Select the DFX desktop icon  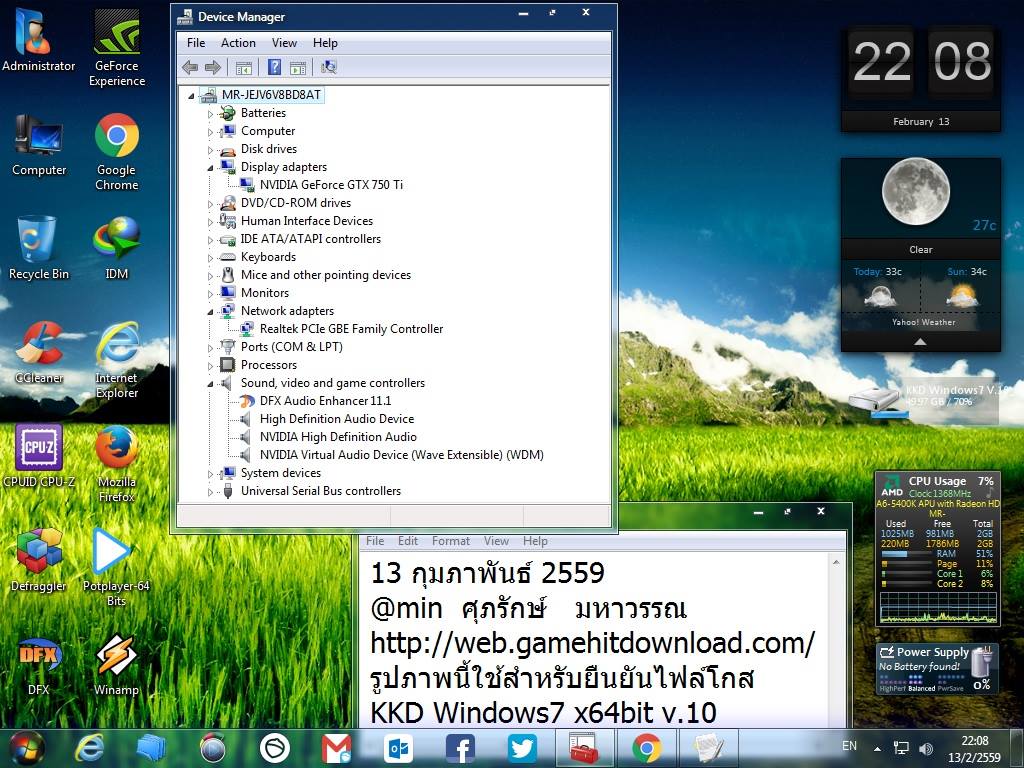pos(39,664)
